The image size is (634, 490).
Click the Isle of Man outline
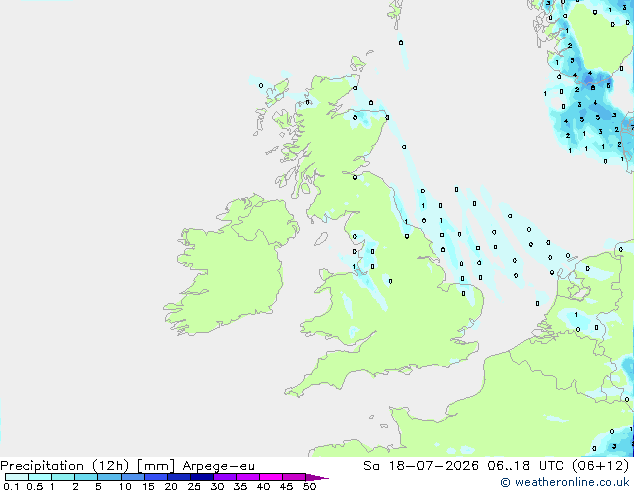pyautogui.click(x=321, y=239)
